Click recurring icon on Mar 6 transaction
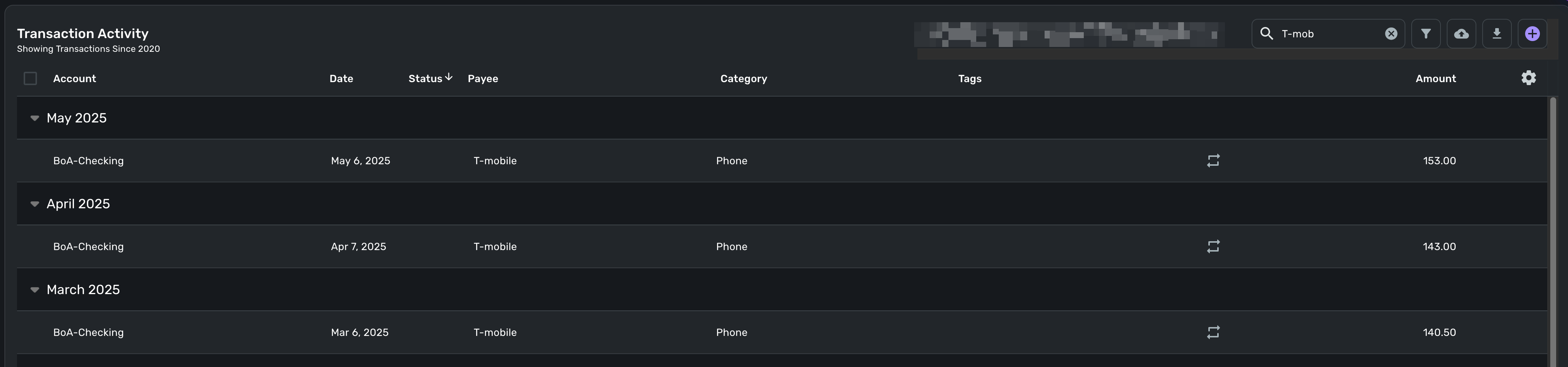Image resolution: width=1568 pixels, height=367 pixels. point(1213,332)
